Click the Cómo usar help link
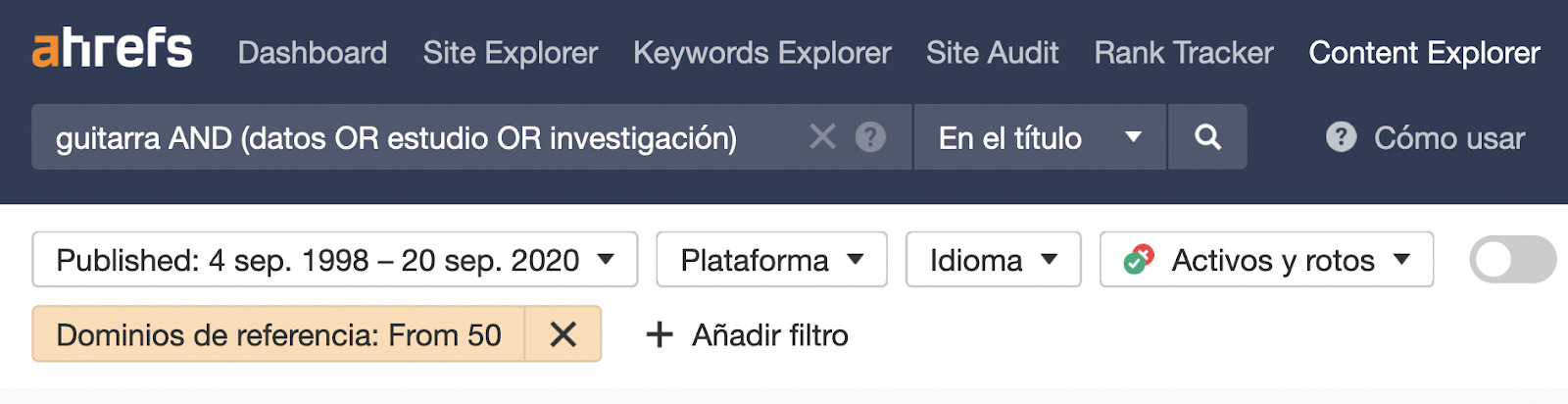 tap(1449, 138)
